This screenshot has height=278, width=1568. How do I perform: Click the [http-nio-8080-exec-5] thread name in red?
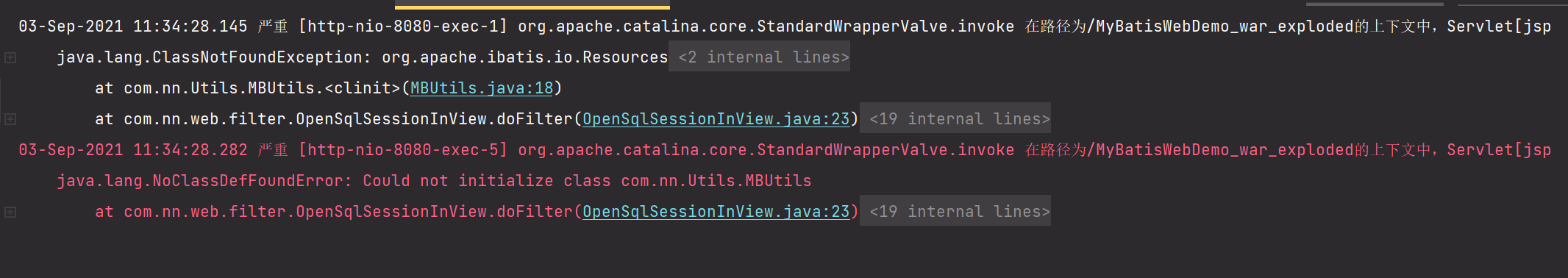pyautogui.click(x=403, y=150)
